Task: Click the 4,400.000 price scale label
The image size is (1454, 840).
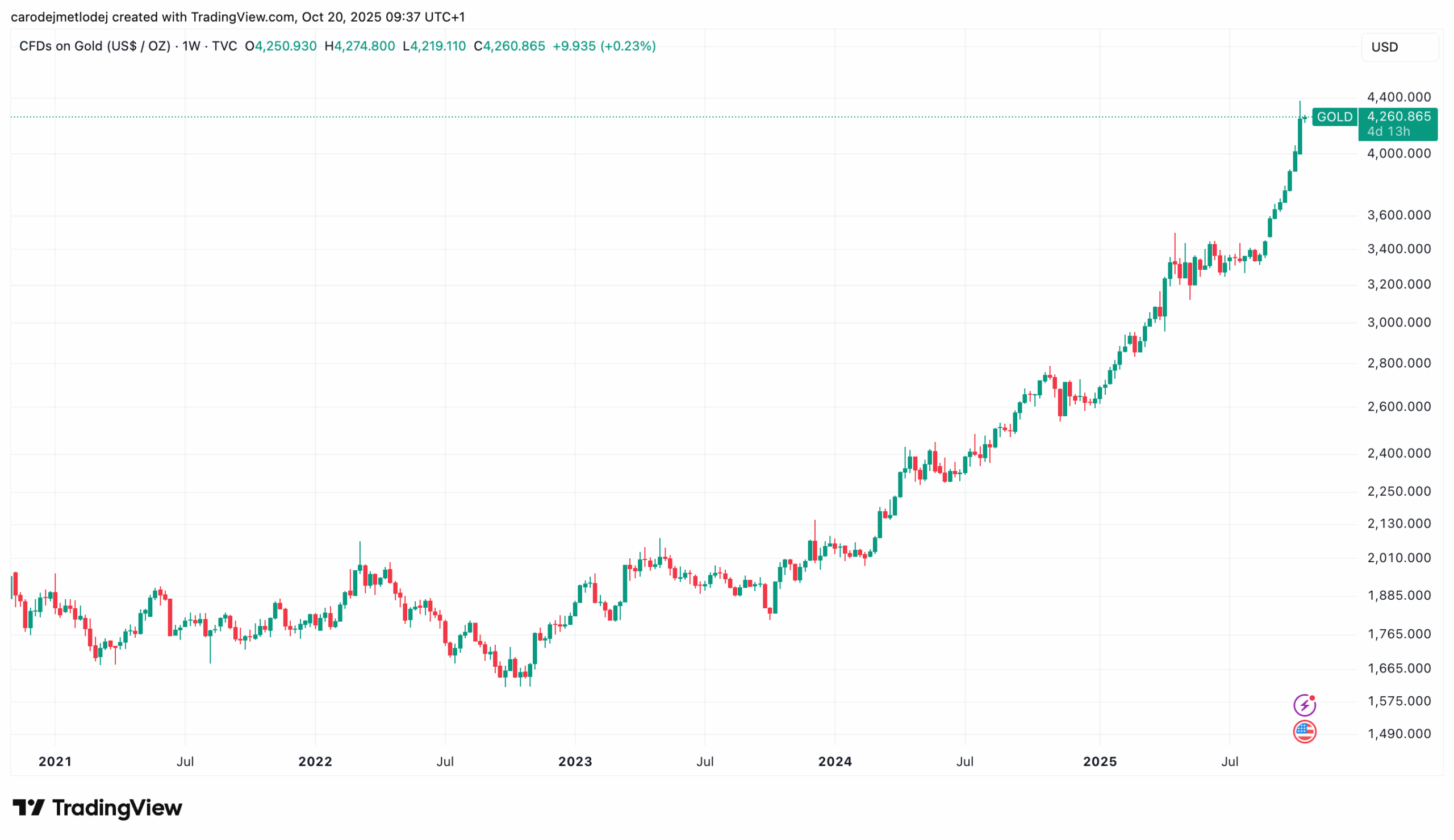Action: point(1399,97)
